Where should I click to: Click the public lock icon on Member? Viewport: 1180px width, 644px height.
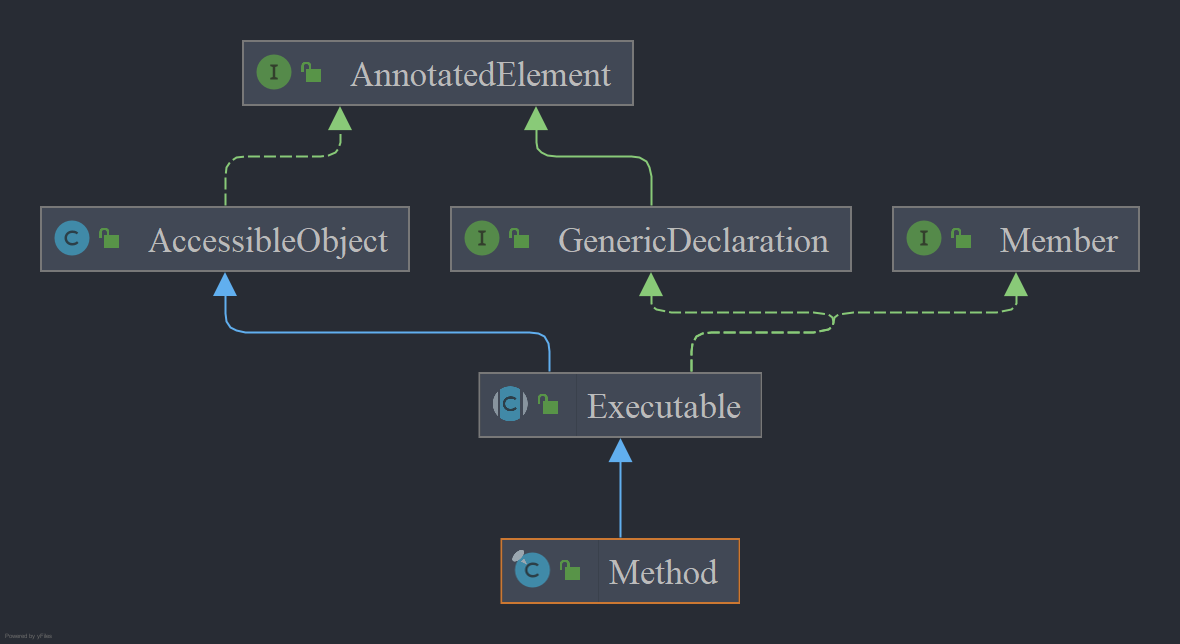[x=961, y=238]
